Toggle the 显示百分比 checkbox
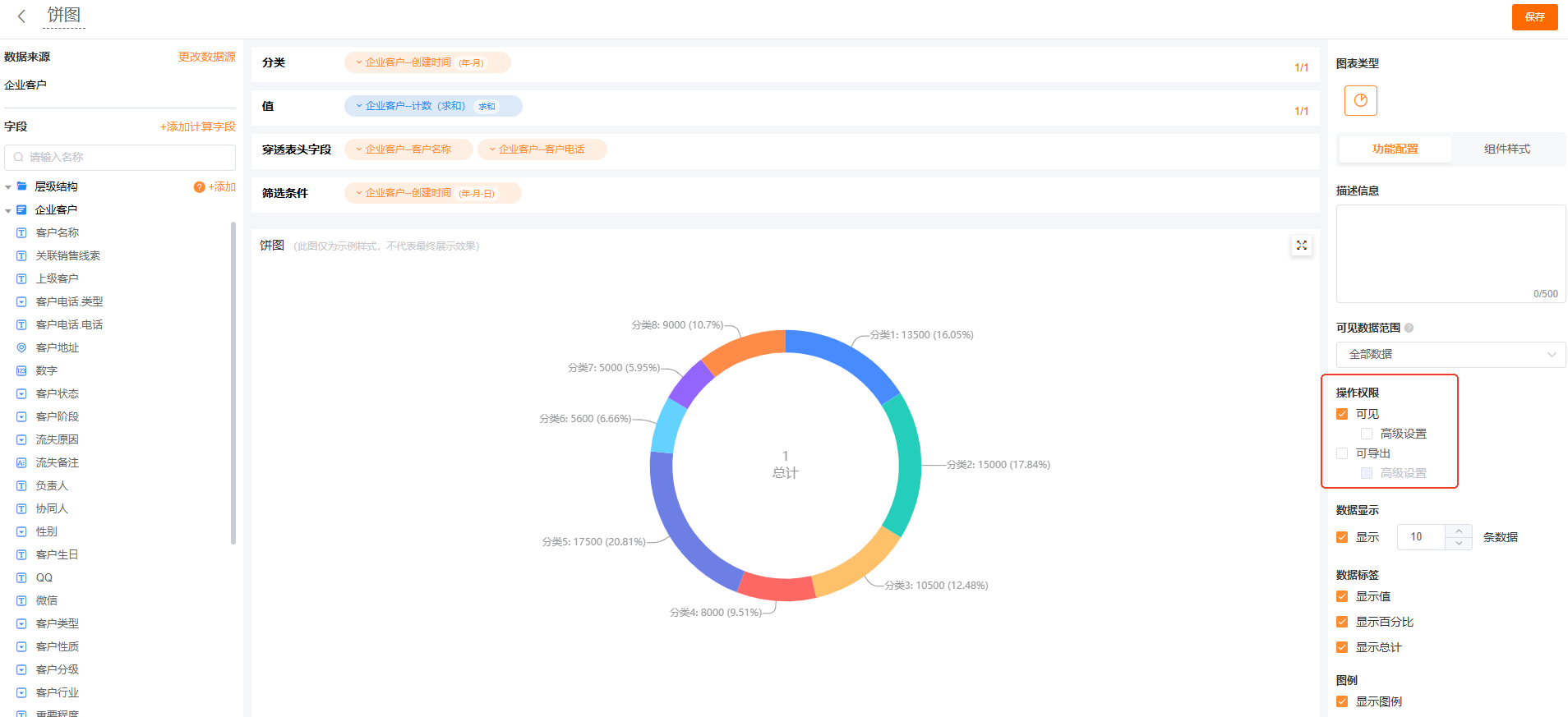 [1342, 622]
